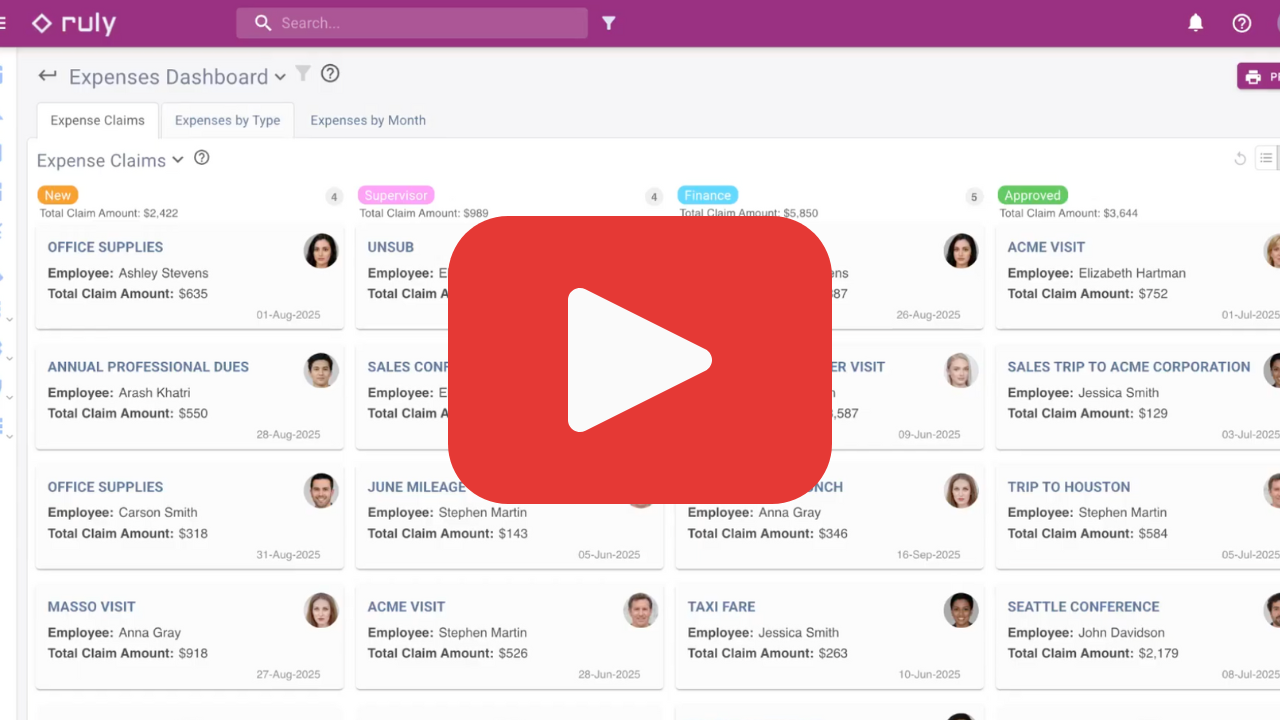Click the Ruly logo
Screen dimensions: 1280x720
click(x=73, y=23)
